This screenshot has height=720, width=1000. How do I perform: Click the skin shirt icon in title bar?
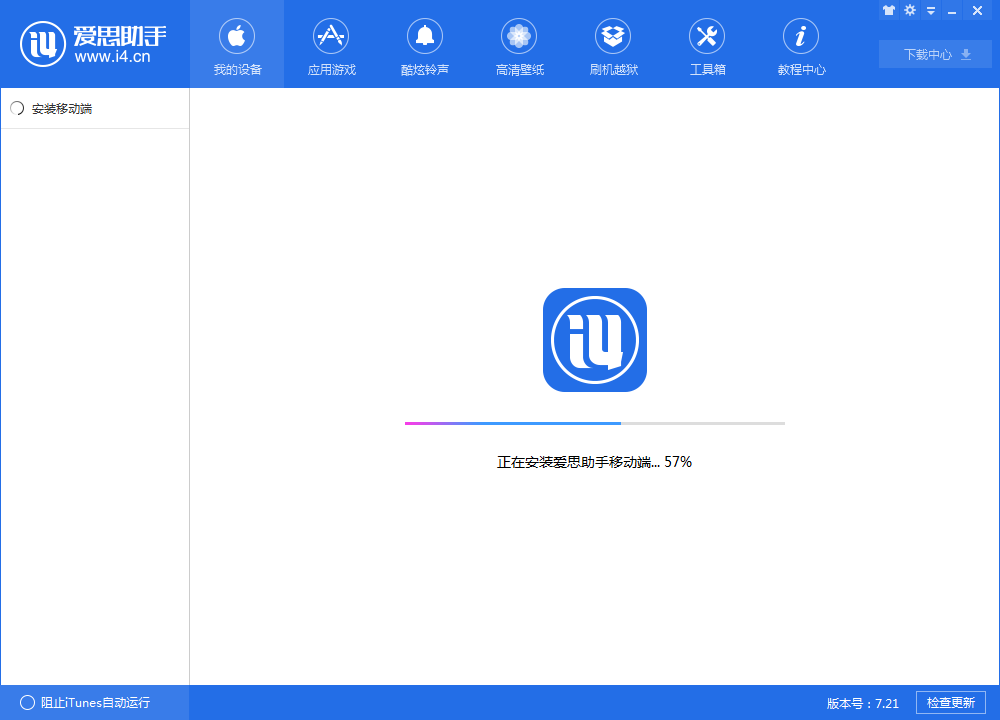(889, 10)
